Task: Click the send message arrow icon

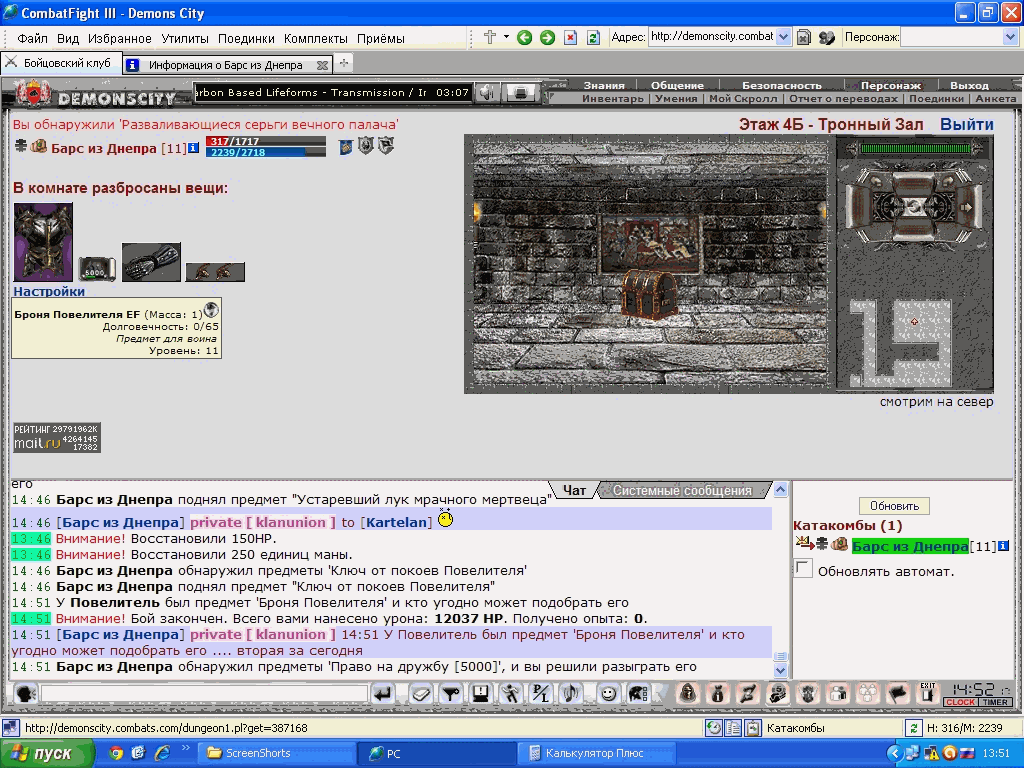Action: pos(383,694)
